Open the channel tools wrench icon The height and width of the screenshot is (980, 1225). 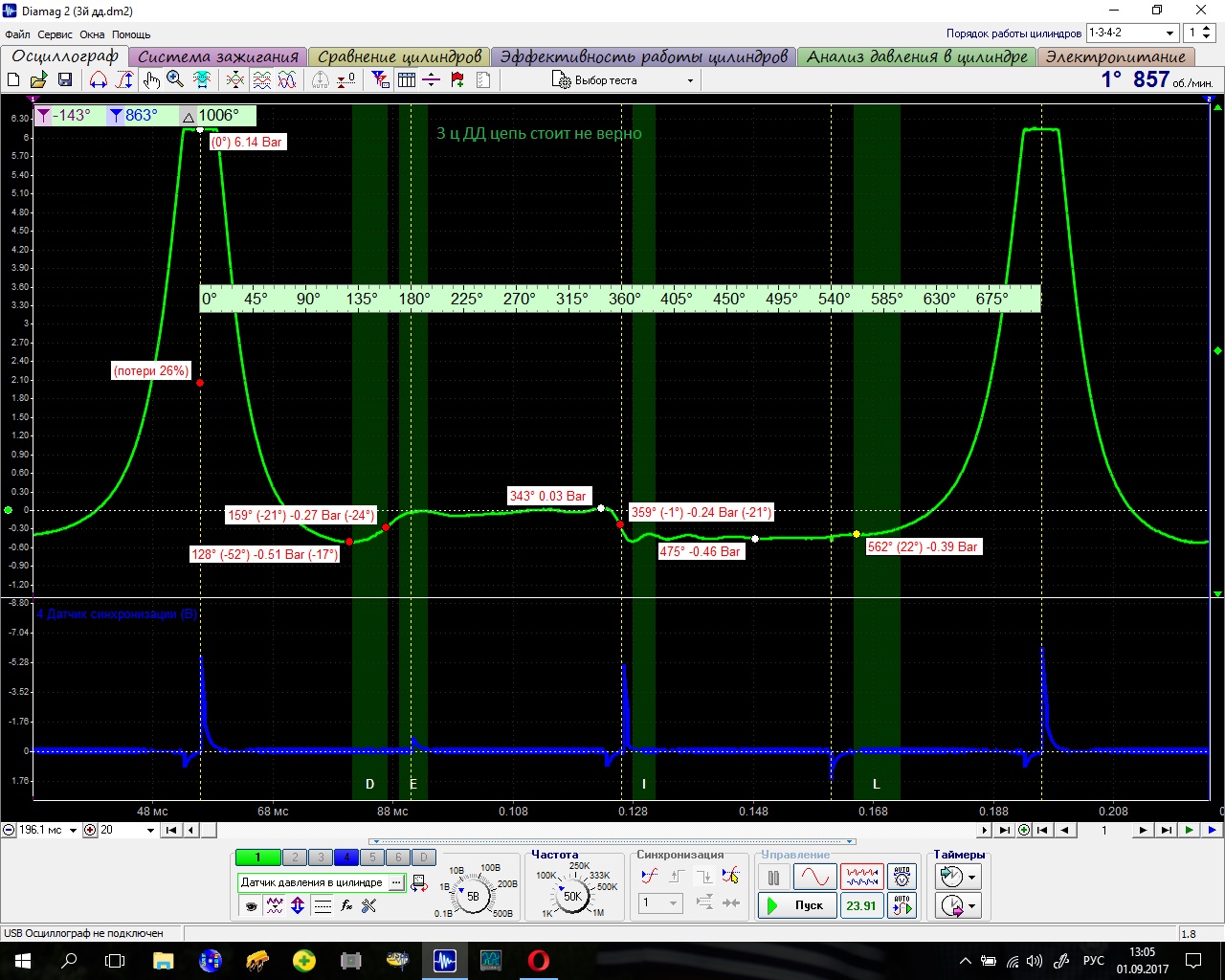coord(369,904)
